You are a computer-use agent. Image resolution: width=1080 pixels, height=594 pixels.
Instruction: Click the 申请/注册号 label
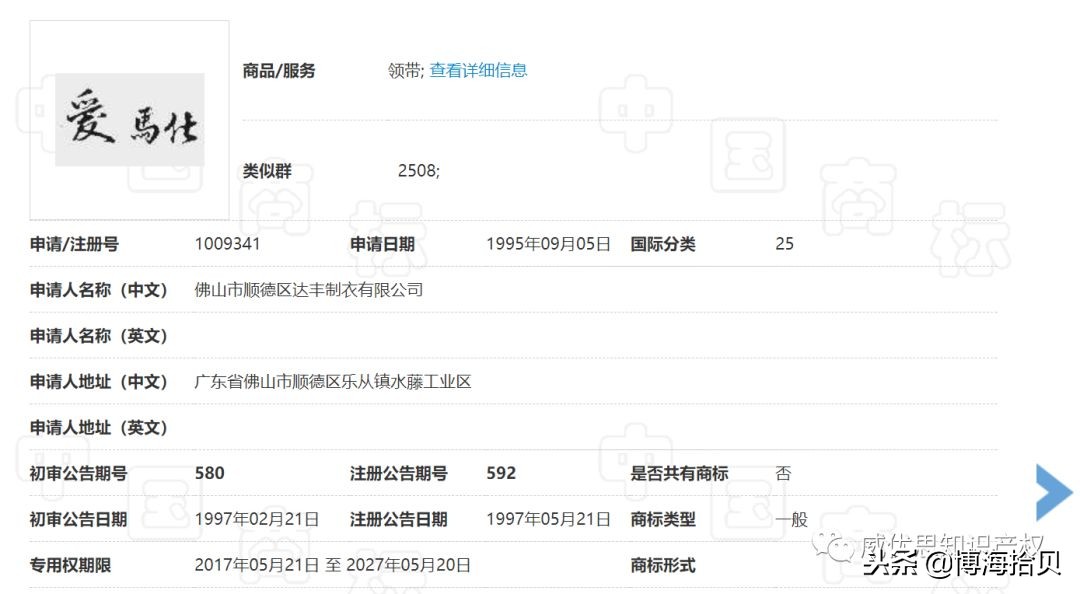pos(74,244)
